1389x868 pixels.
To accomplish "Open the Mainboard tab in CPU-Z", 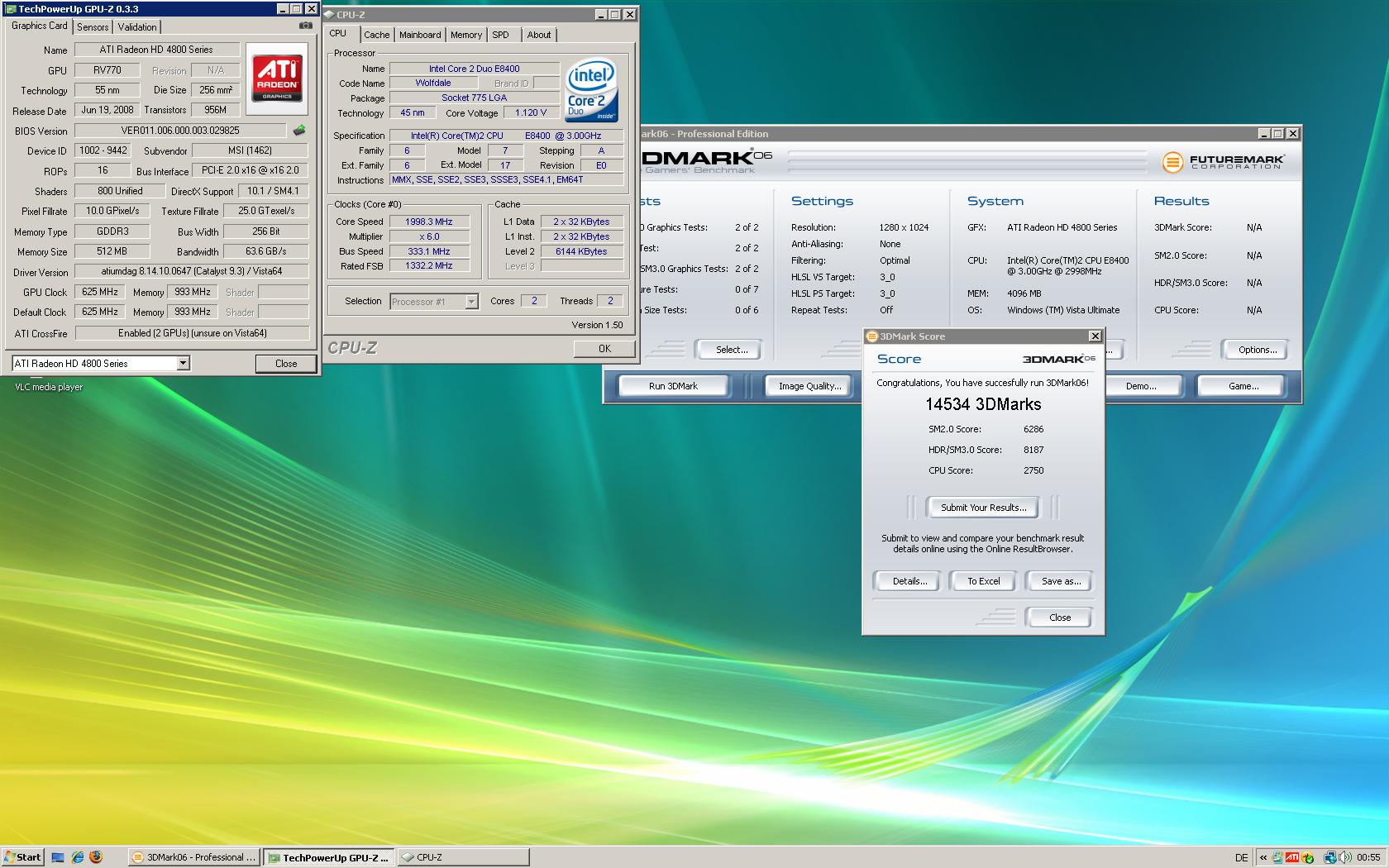I will click(x=420, y=35).
